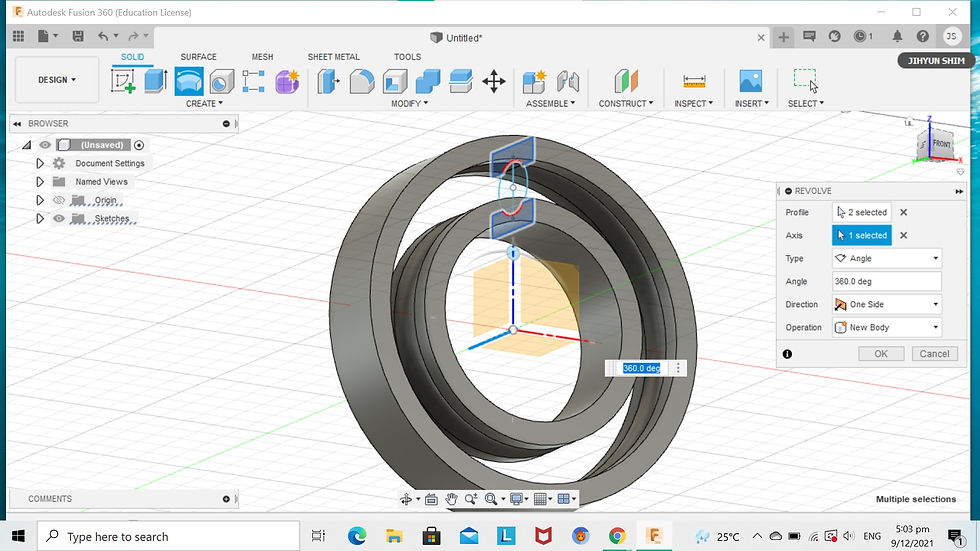Click the window Select tool
This screenshot has width=980, height=551.
[x=806, y=81]
